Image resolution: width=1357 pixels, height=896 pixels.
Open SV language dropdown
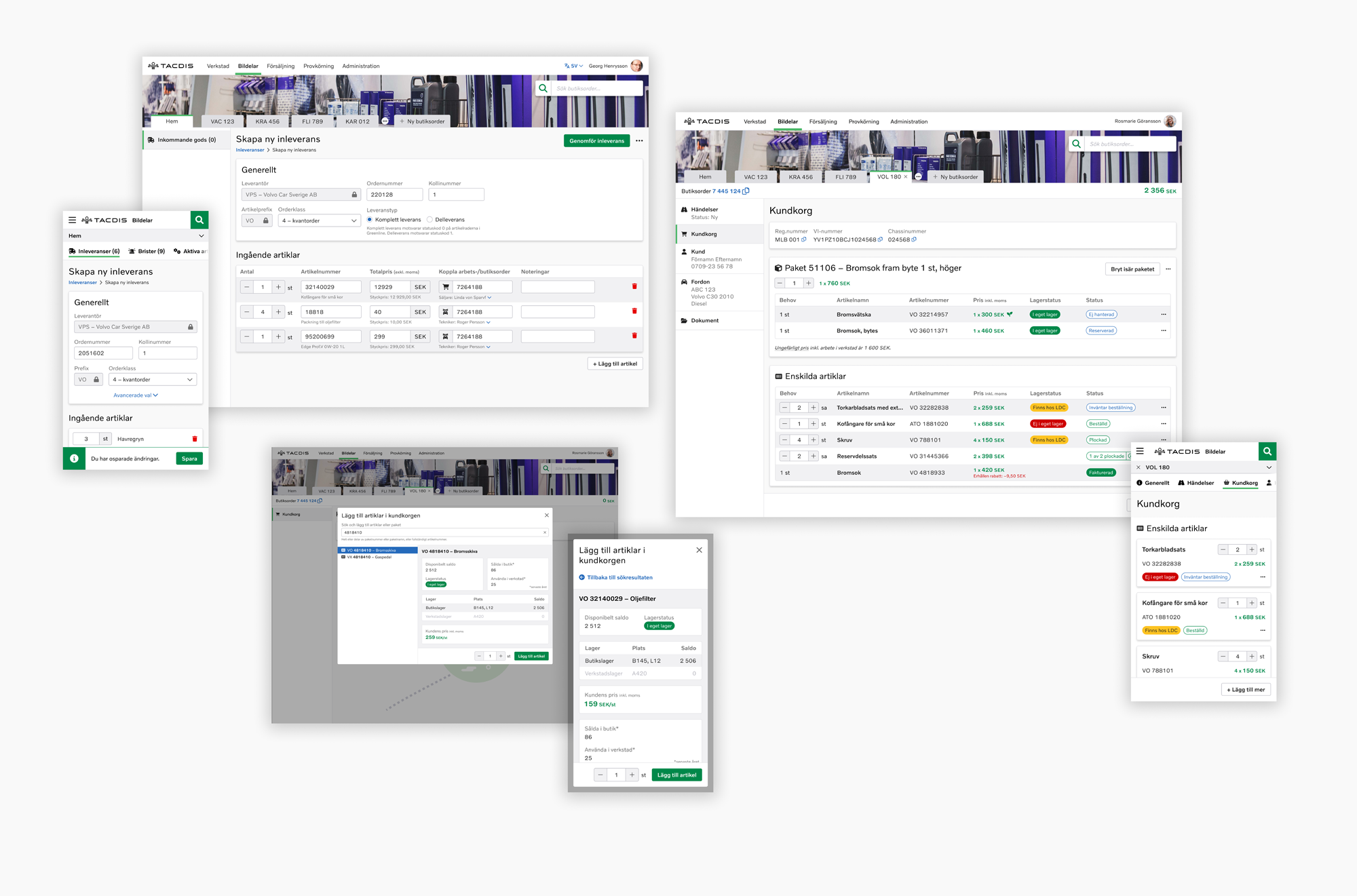tap(573, 66)
